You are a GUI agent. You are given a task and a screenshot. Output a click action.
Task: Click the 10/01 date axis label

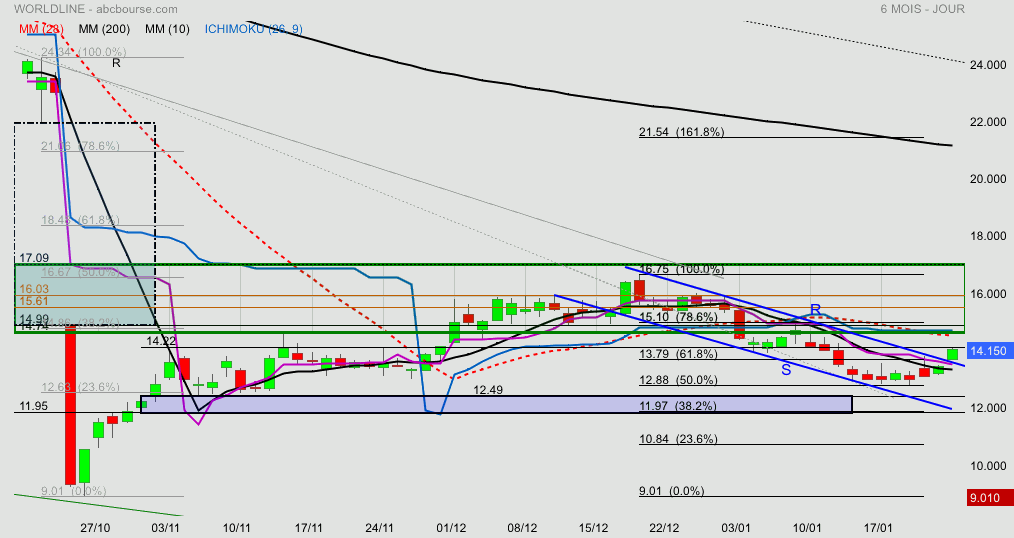(x=807, y=528)
